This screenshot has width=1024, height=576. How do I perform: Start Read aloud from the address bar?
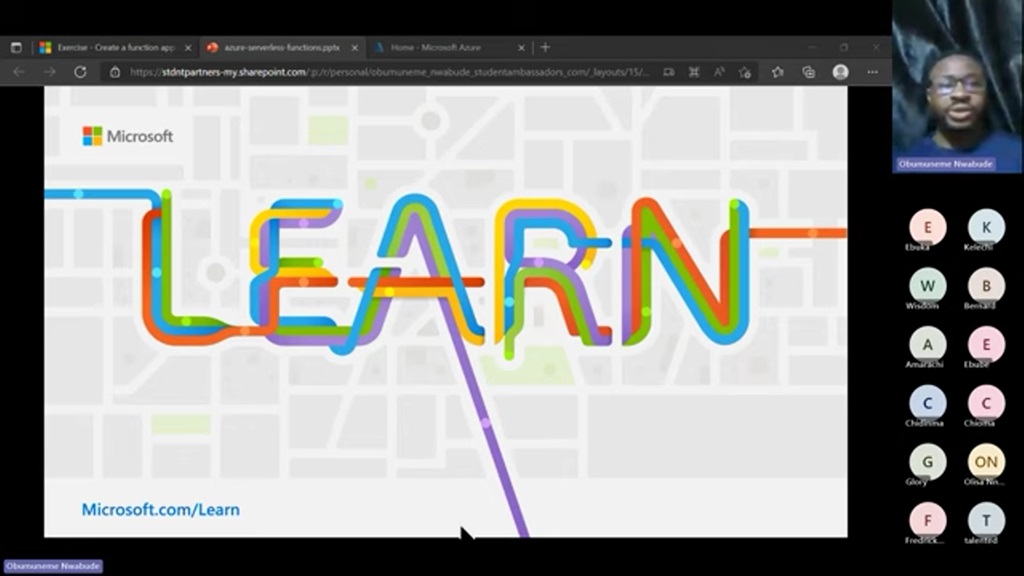pos(719,72)
